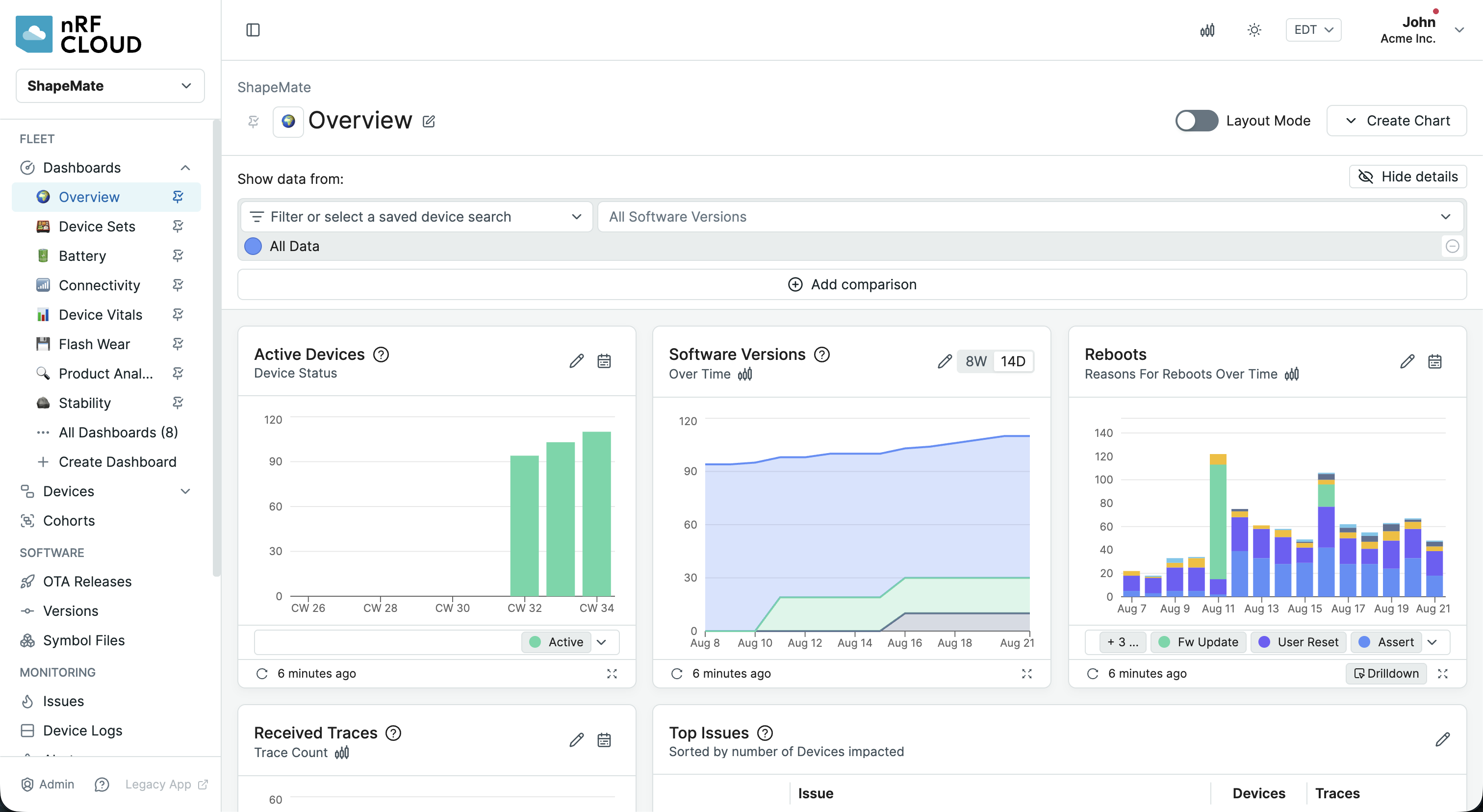
Task: Open the Issues page
Action: [63, 701]
